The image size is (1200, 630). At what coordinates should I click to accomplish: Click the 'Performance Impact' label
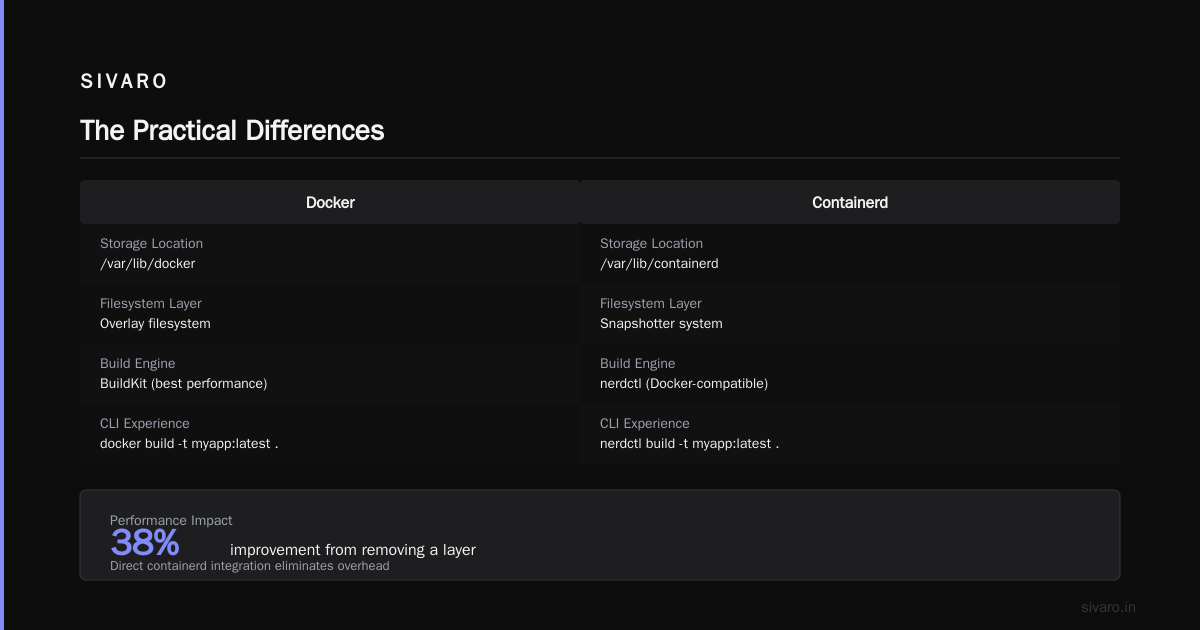(x=171, y=520)
